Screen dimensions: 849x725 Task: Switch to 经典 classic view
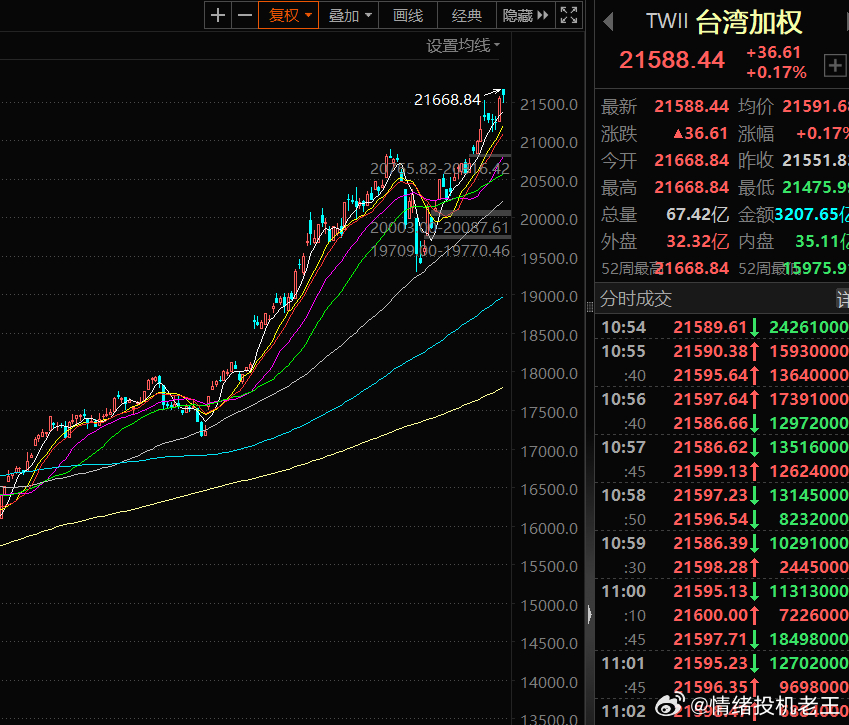pos(467,15)
